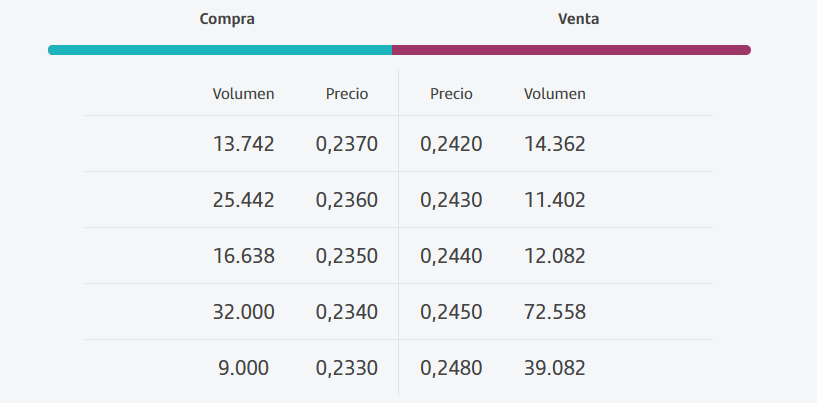Click the Venta header label
This screenshot has width=817, height=403.
[x=578, y=19]
